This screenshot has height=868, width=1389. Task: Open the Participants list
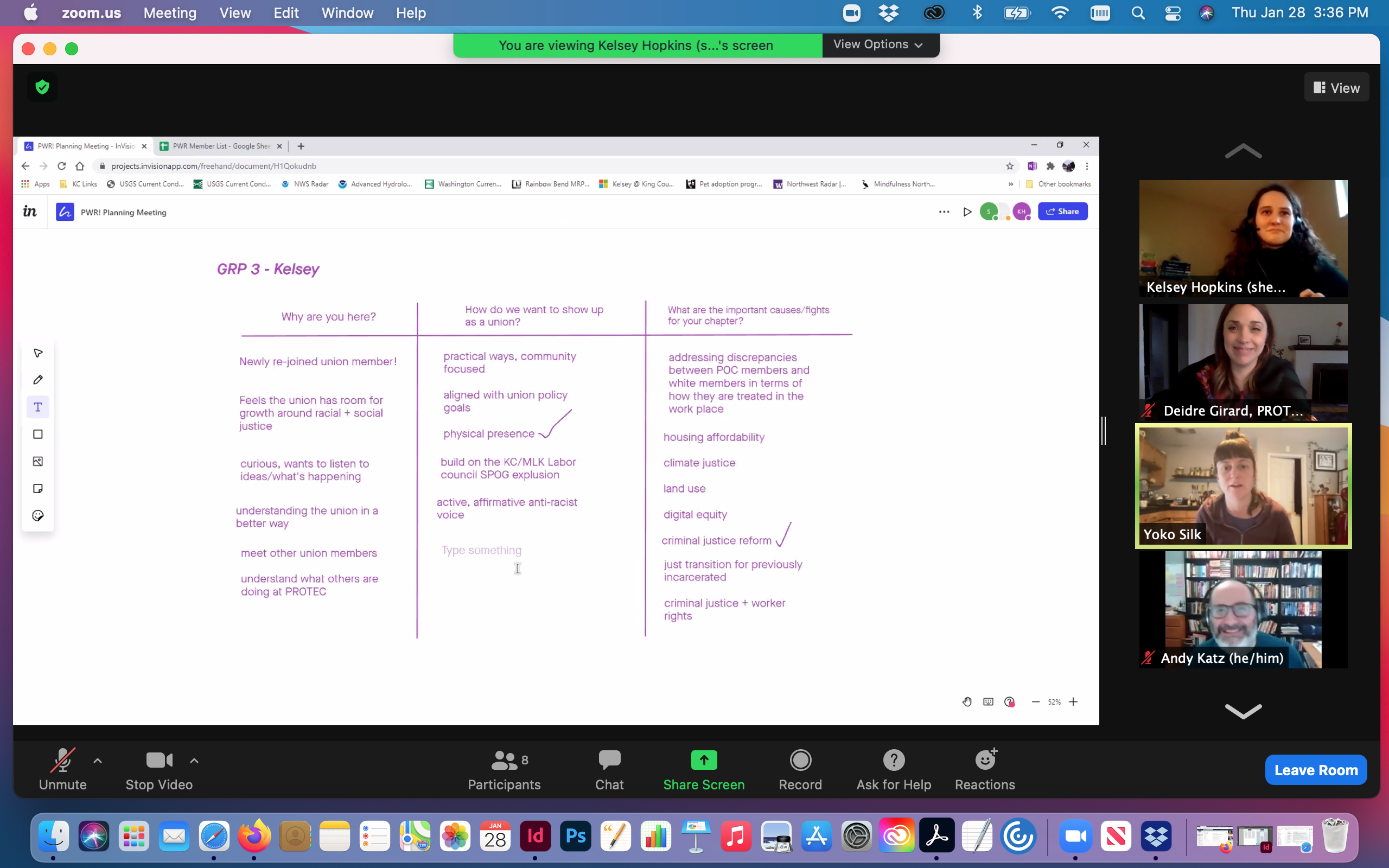click(504, 769)
